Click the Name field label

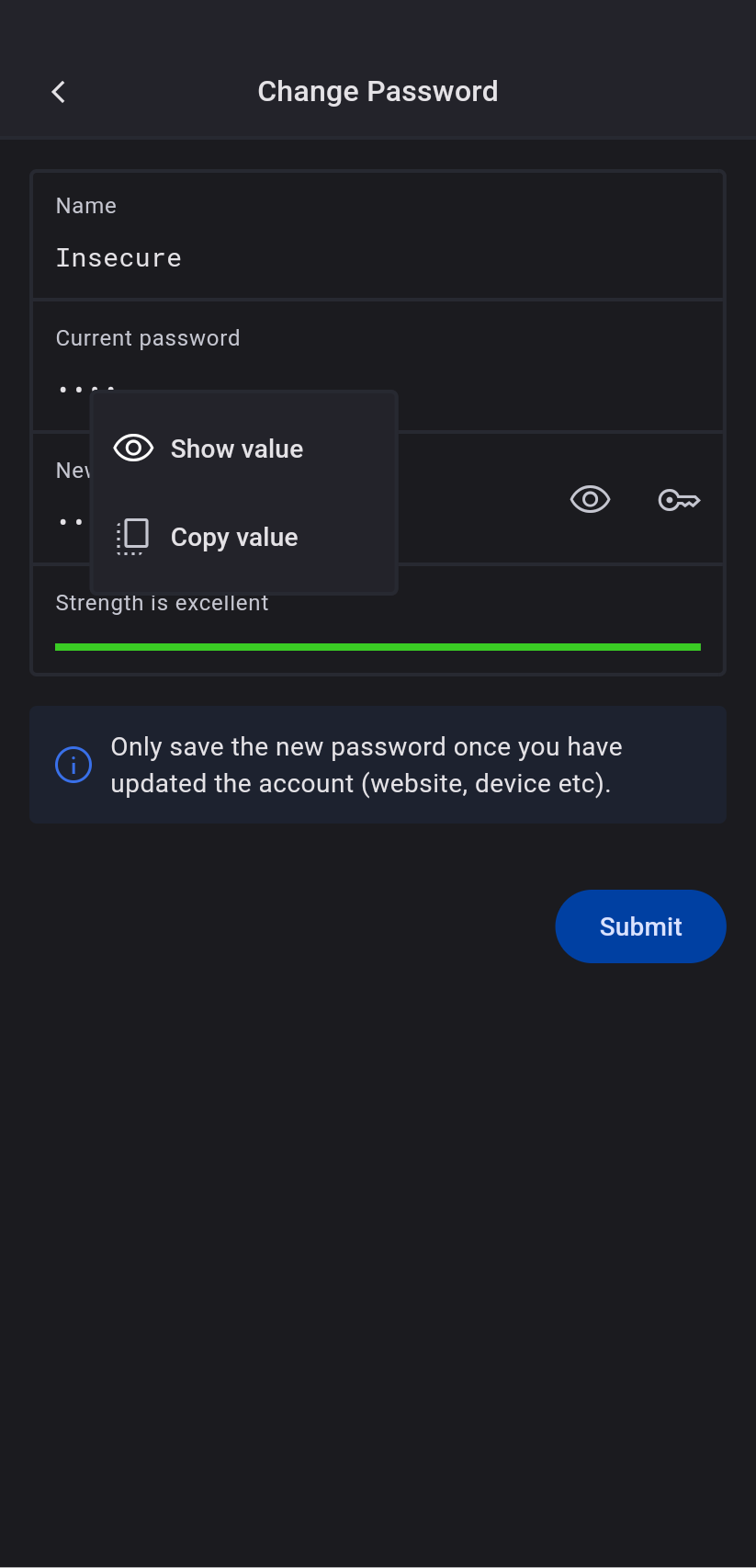[x=86, y=206]
